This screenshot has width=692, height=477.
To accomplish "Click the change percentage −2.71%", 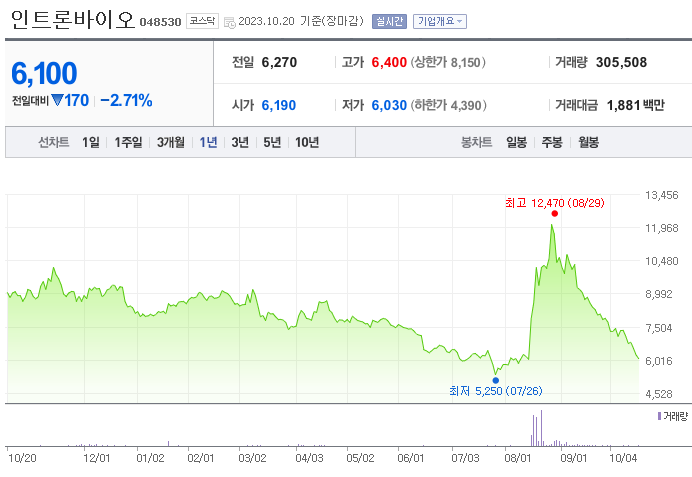I will 126,101.
